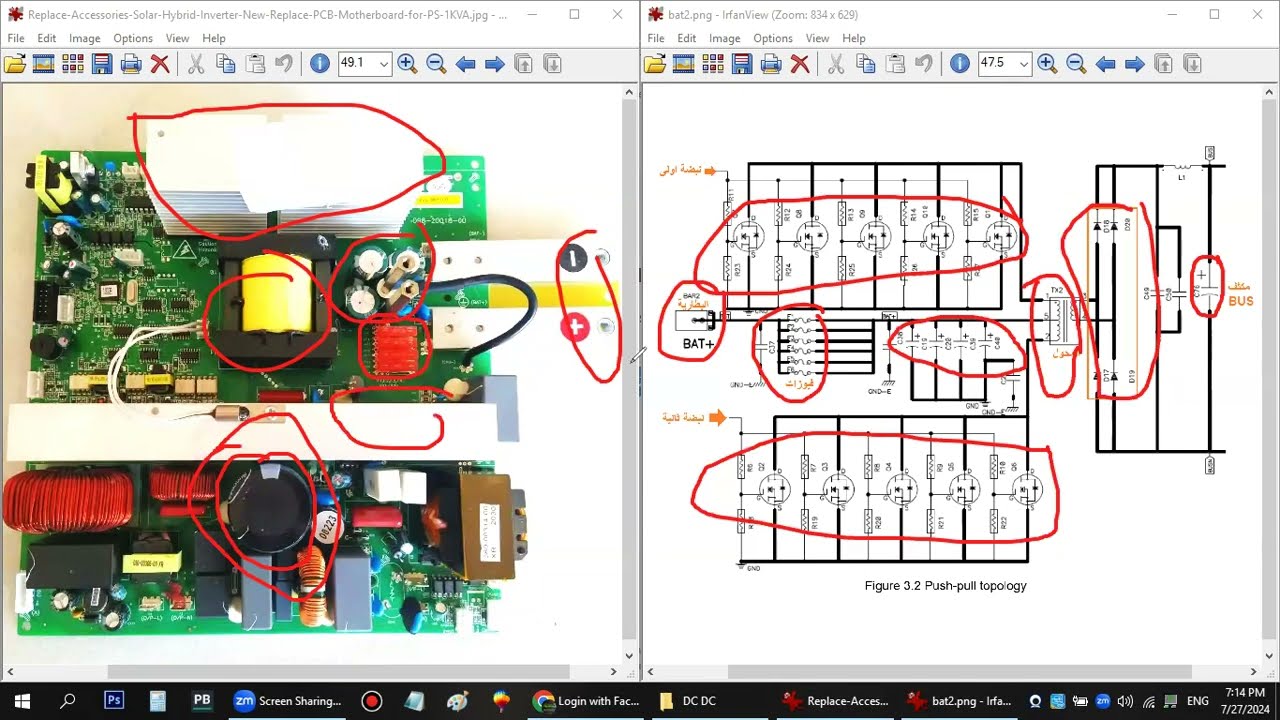Image resolution: width=1280 pixels, height=720 pixels.
Task: Open Options menu in bat2.png window
Action: point(773,38)
